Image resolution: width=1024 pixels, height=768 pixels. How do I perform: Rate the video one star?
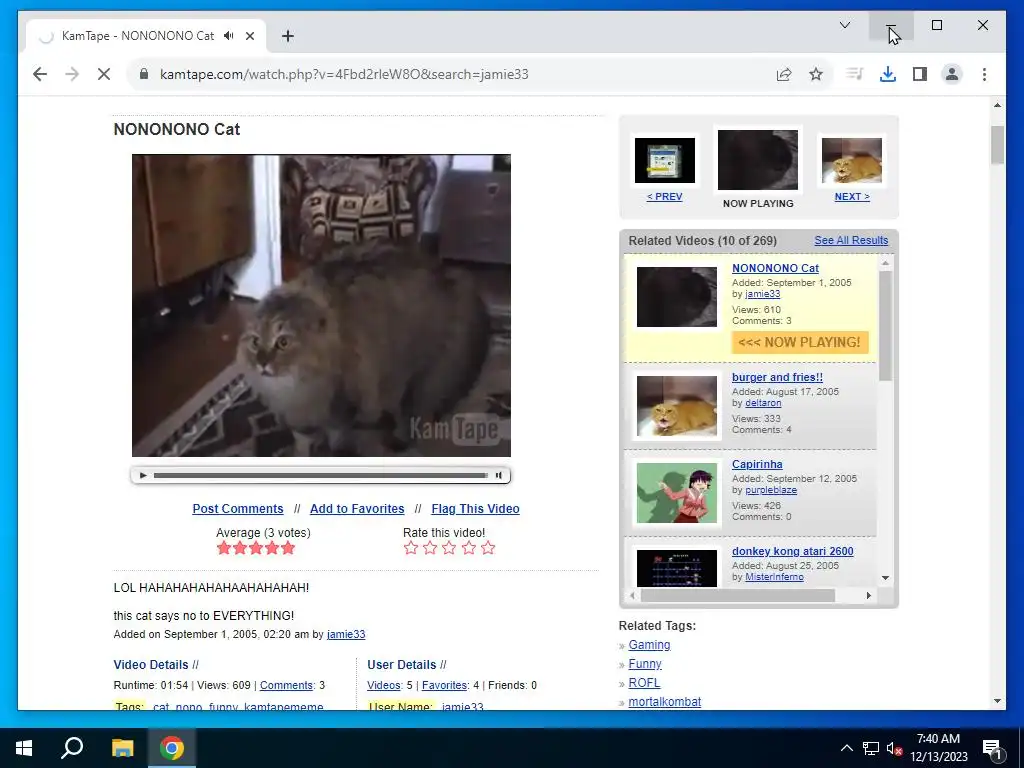411,548
